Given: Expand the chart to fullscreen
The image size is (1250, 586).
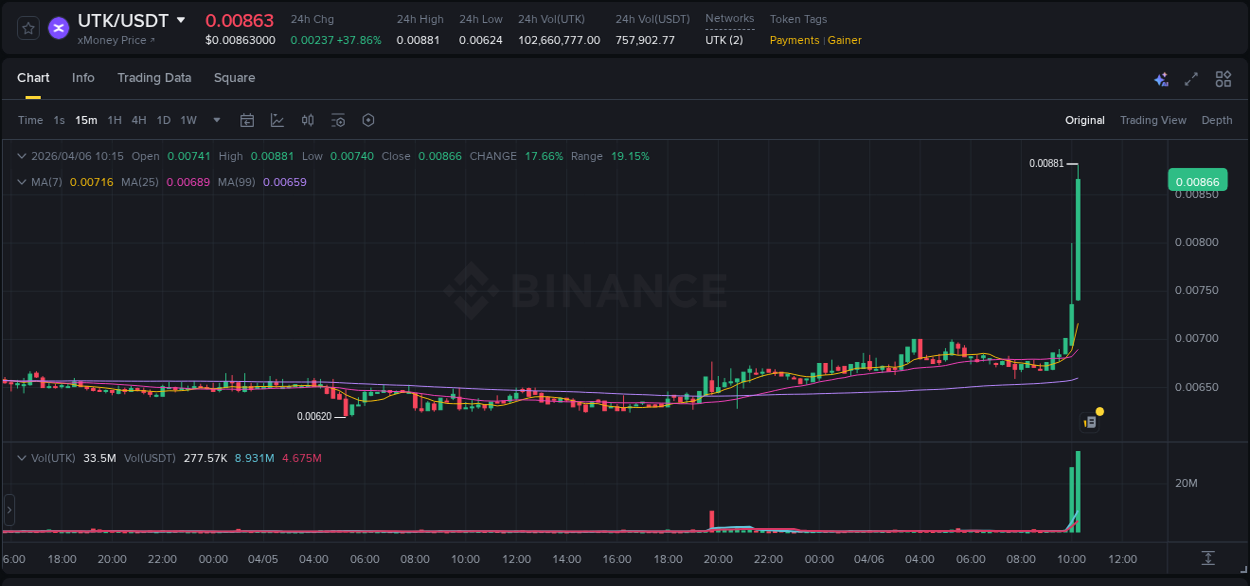Looking at the screenshot, I should coord(1192,78).
